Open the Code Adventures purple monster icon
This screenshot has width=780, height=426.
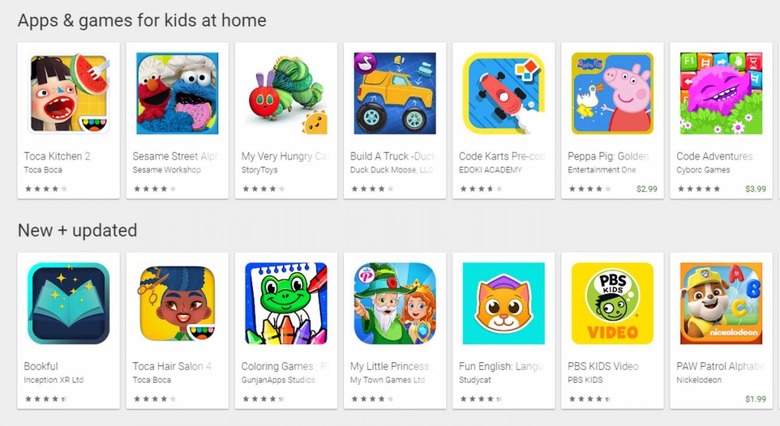tap(721, 93)
